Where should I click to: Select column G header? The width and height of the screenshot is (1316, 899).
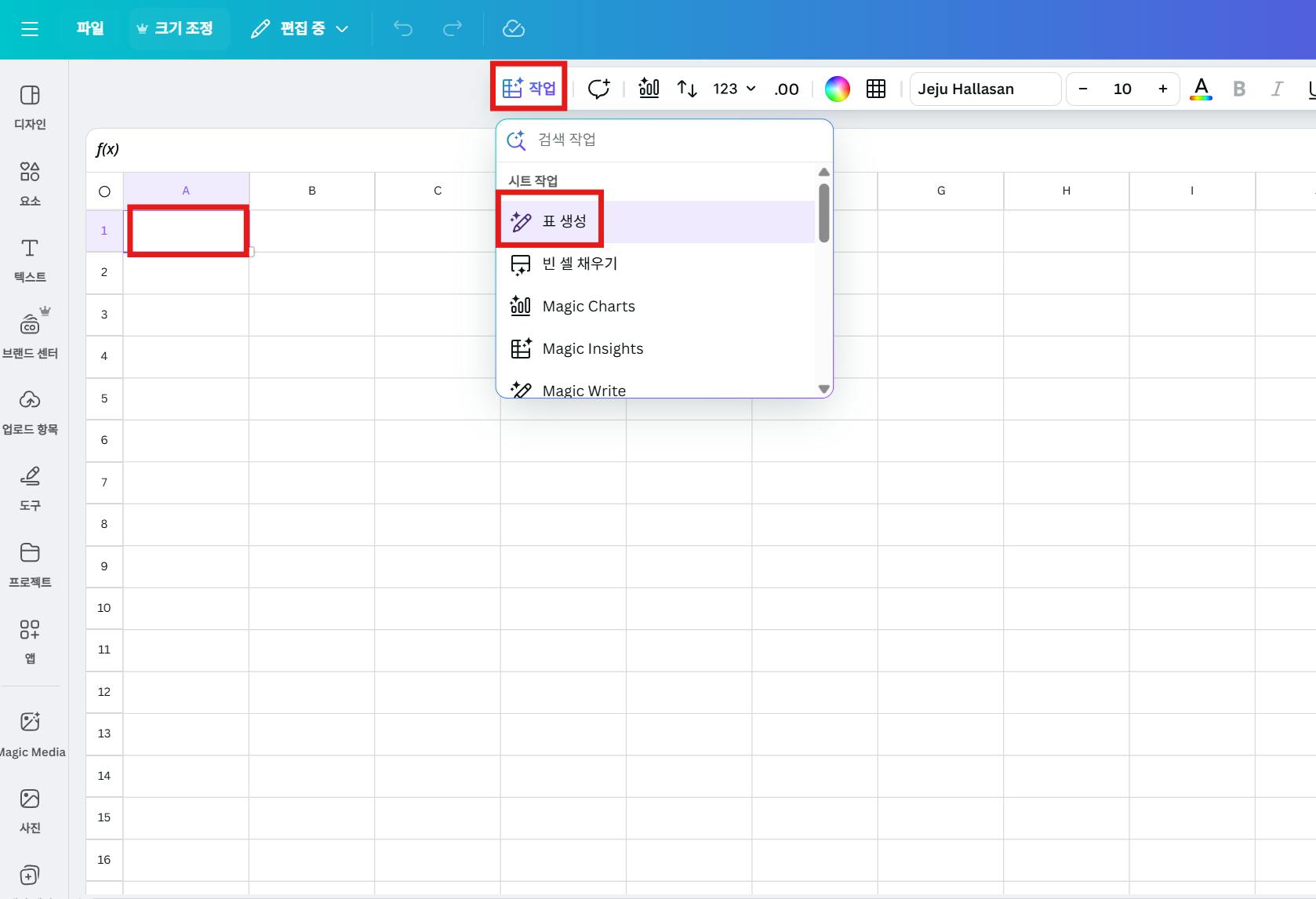pos(941,191)
